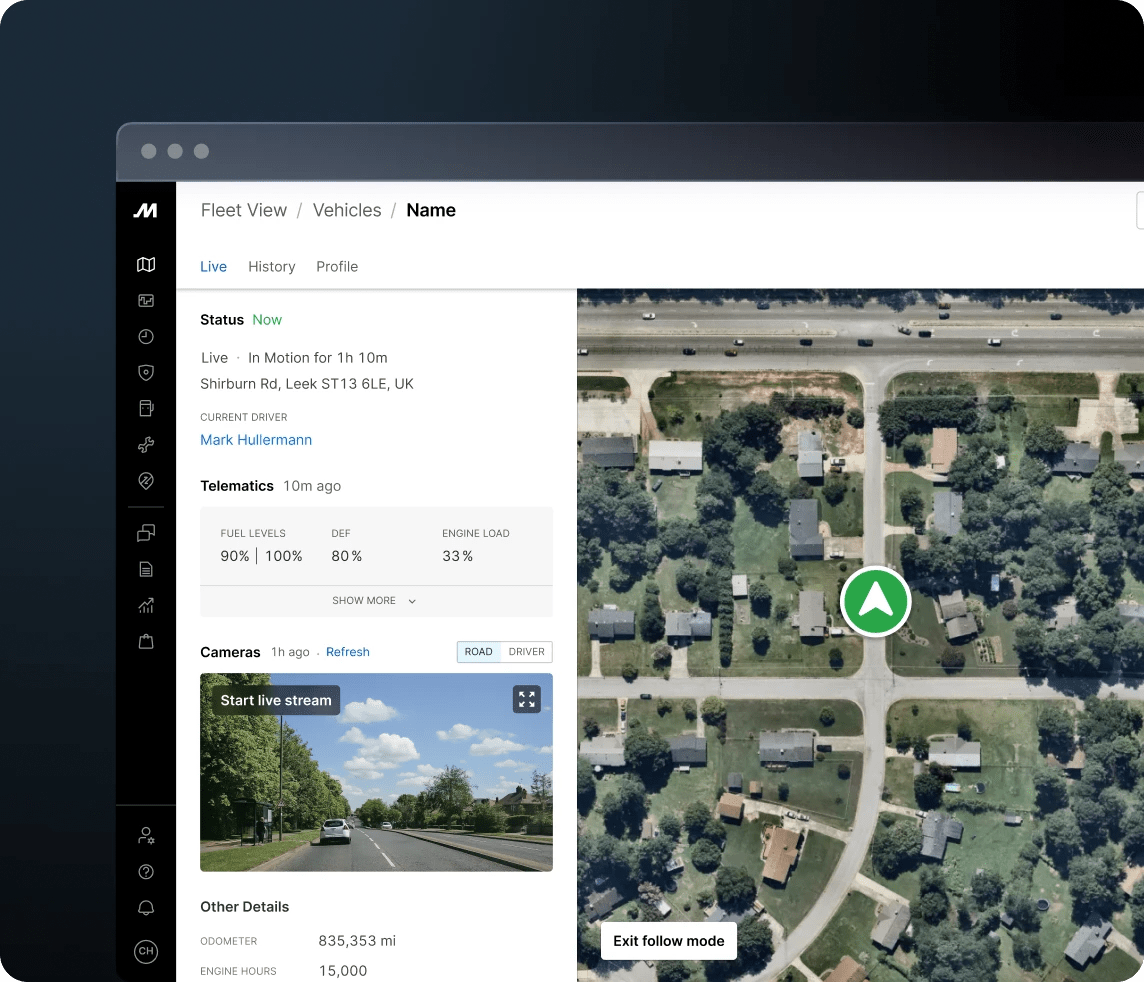
Task: Select the dashcam panel icon in the sidebar
Action: coord(146,300)
